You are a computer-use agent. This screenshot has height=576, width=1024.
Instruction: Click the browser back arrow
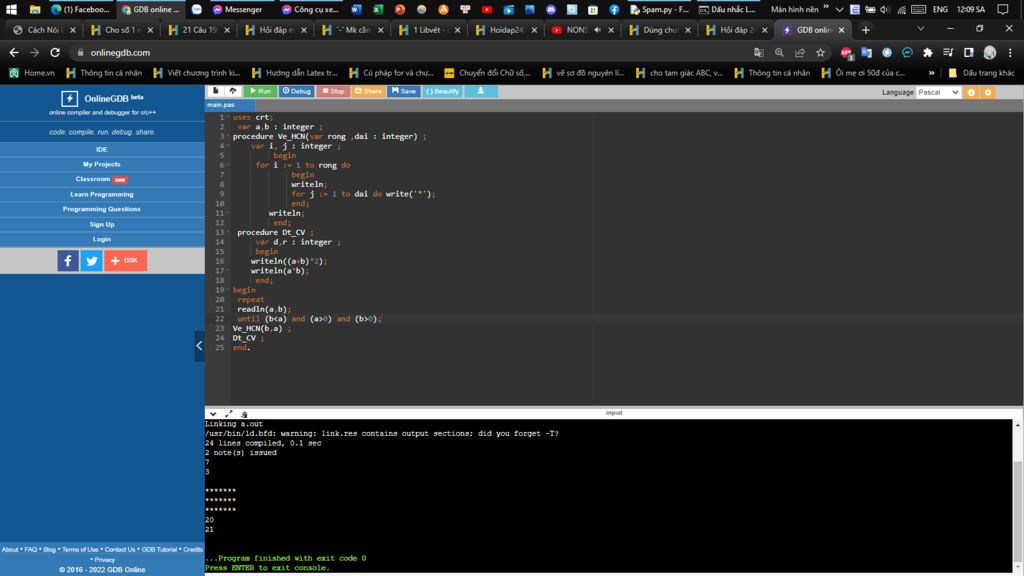coord(14,52)
